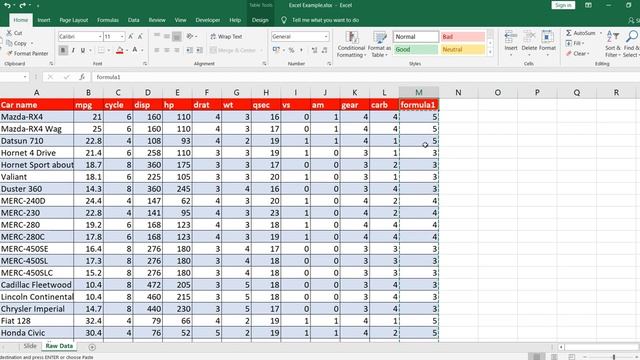Open the Insert ribbon tab
Screen dimensions: 640x360
[44, 20]
